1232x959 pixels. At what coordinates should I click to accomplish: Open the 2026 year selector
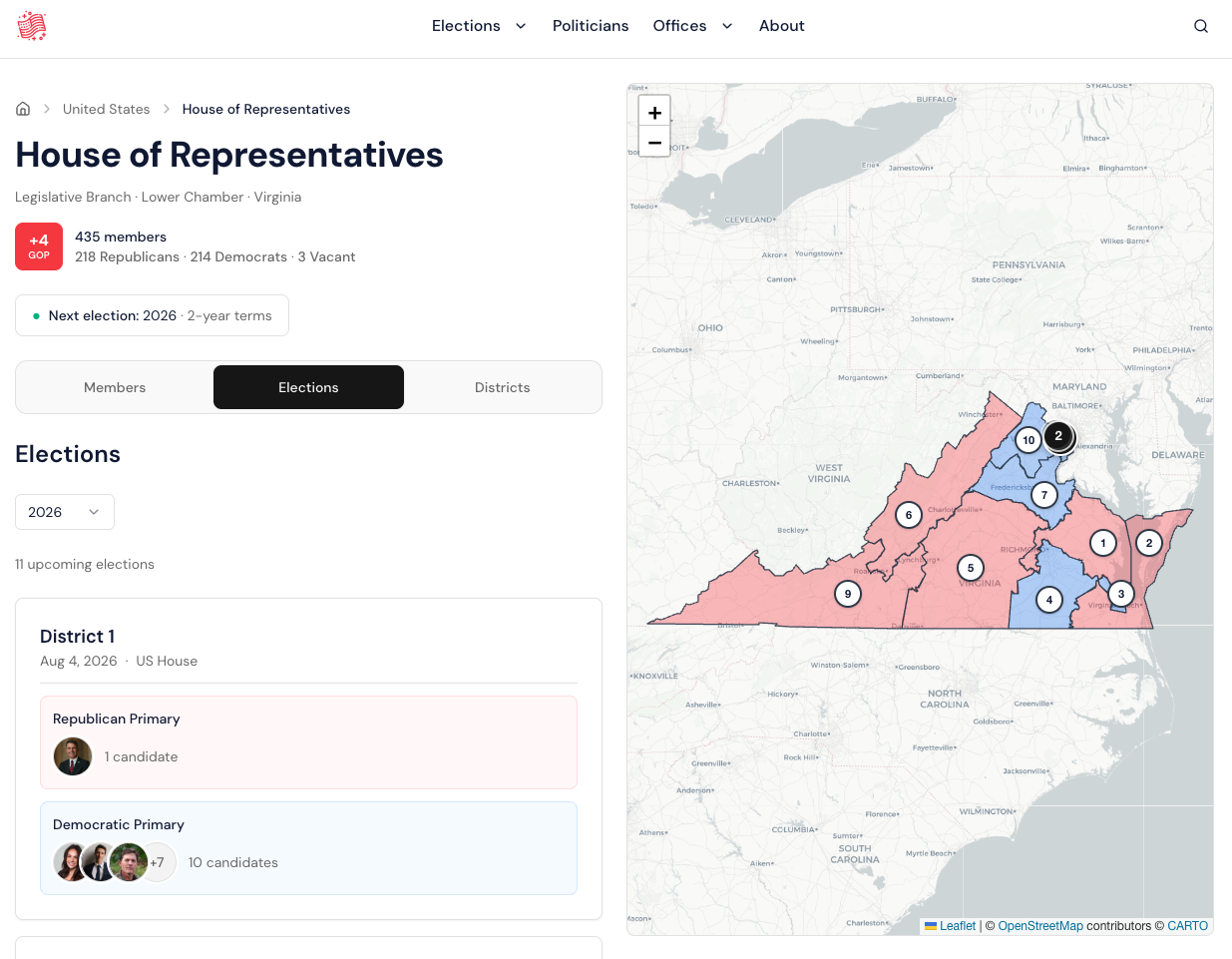click(65, 512)
